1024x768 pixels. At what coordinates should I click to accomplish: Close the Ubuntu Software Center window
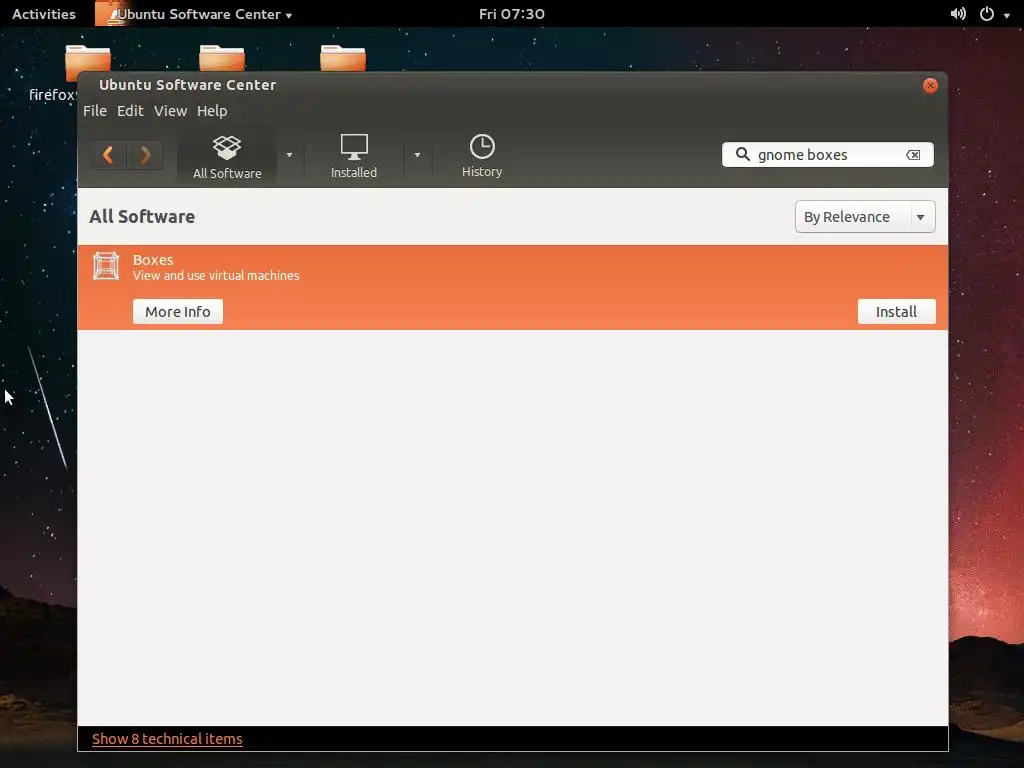pyautogui.click(x=930, y=86)
